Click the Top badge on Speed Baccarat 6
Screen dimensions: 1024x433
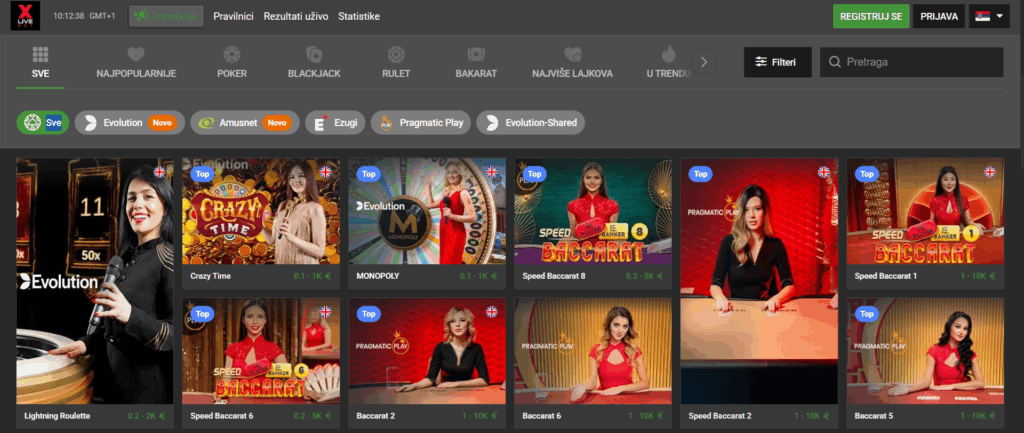(202, 314)
